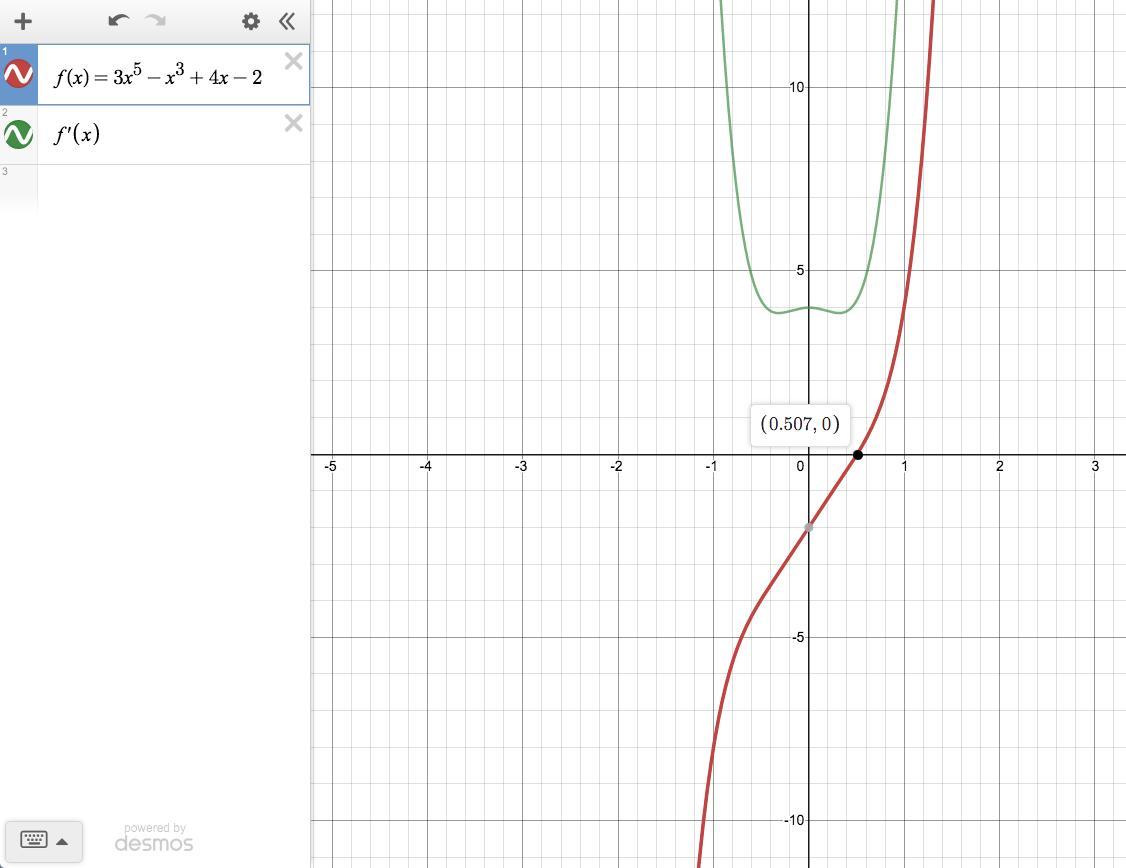This screenshot has width=1126, height=868.
Task: Open the powered by desmos link
Action: (x=154, y=839)
